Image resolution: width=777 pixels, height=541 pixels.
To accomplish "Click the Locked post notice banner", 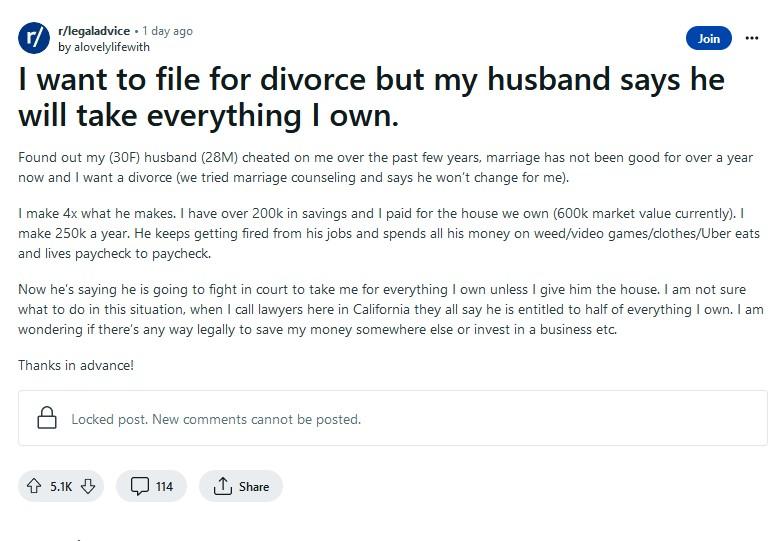I will (392, 418).
